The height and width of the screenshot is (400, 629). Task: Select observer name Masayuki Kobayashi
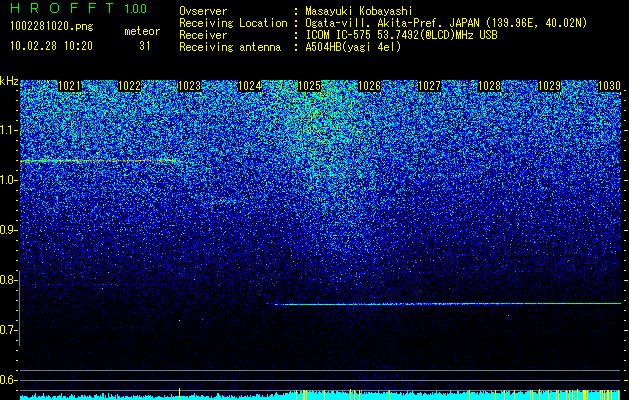click(359, 11)
